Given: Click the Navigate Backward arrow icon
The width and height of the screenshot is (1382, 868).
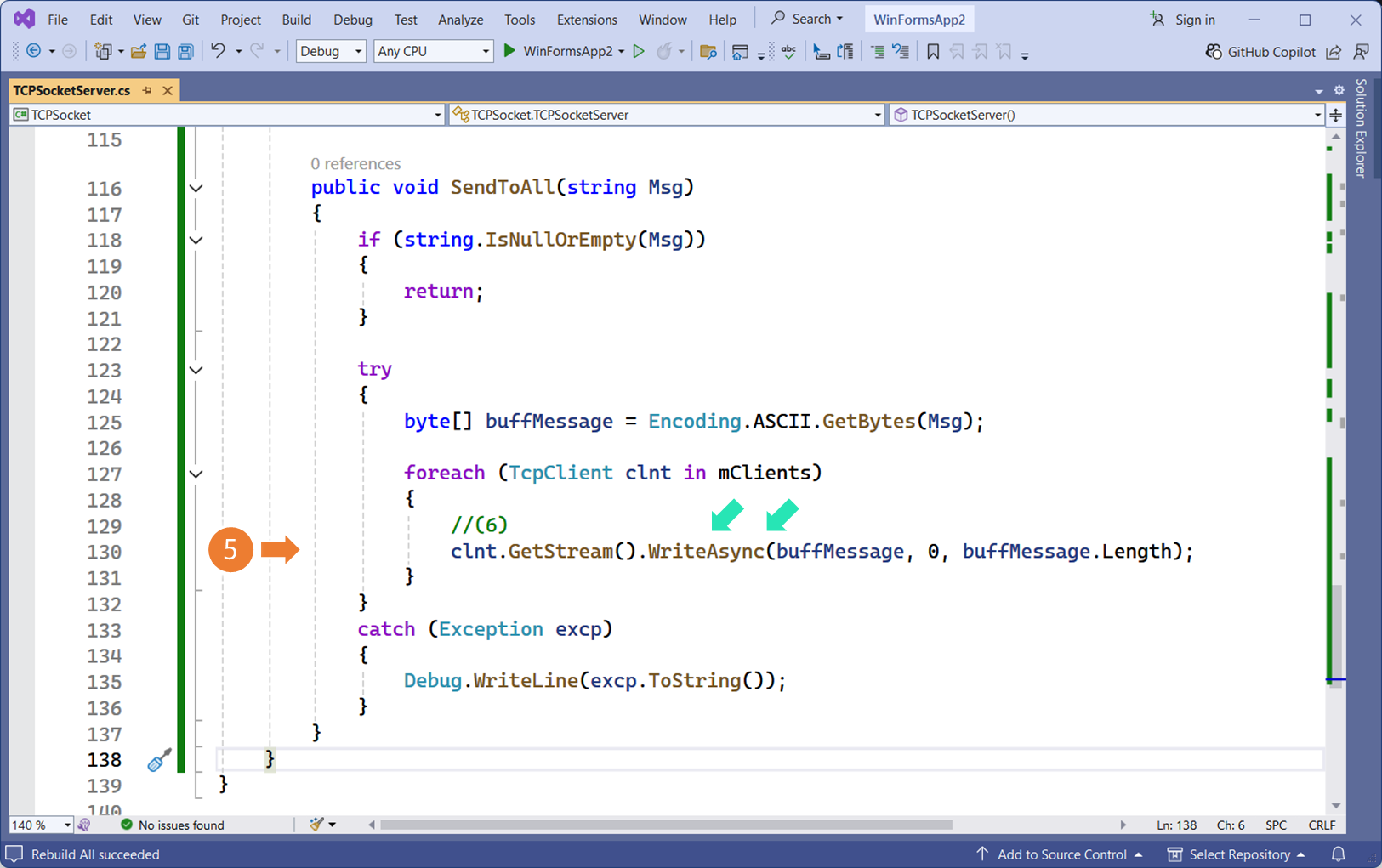Looking at the screenshot, I should [33, 51].
